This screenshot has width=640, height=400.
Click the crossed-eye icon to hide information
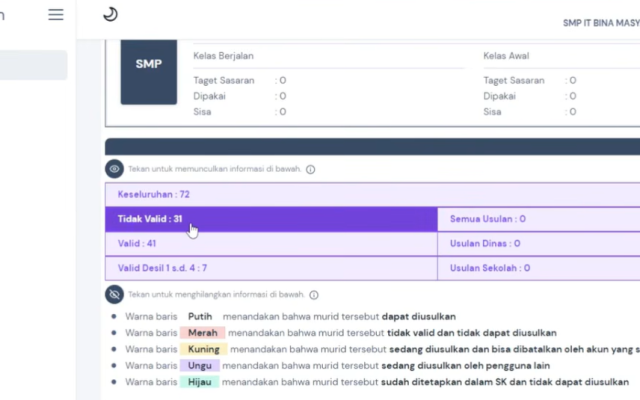(114, 294)
